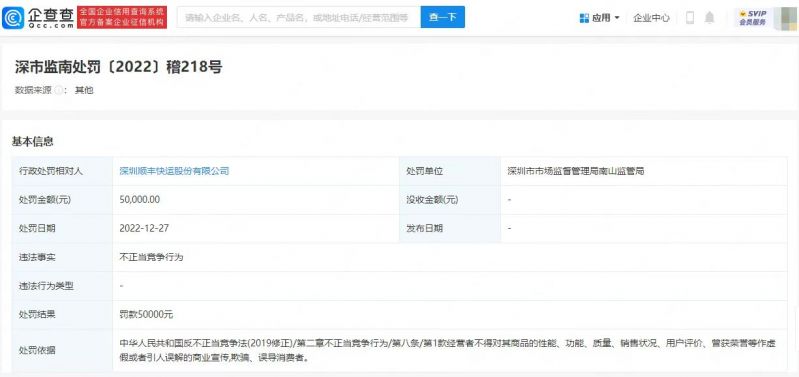Click the 行政处罚相对人 label cell
Screen dimensions: 799x377
pyautogui.click(x=62, y=171)
